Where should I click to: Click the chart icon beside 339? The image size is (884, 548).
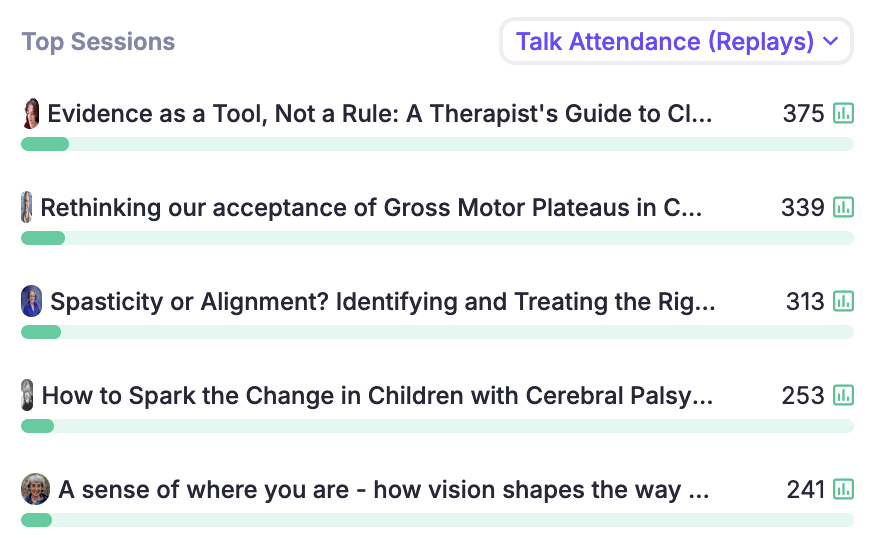click(843, 208)
